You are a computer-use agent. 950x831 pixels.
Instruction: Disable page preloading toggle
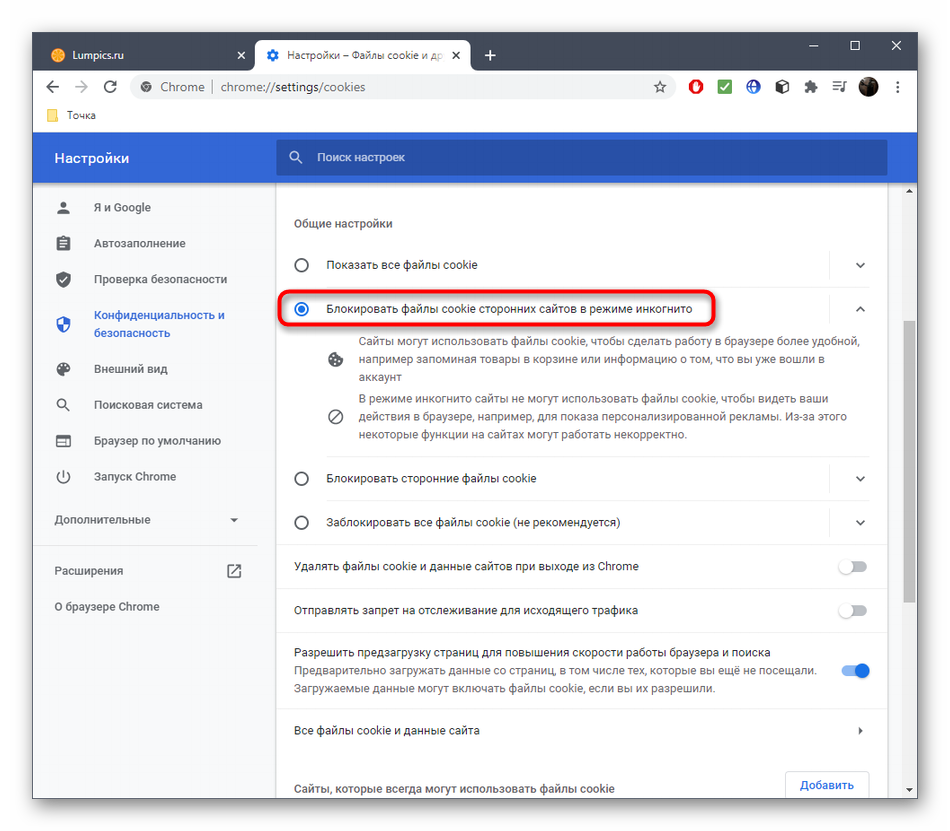(x=855, y=671)
